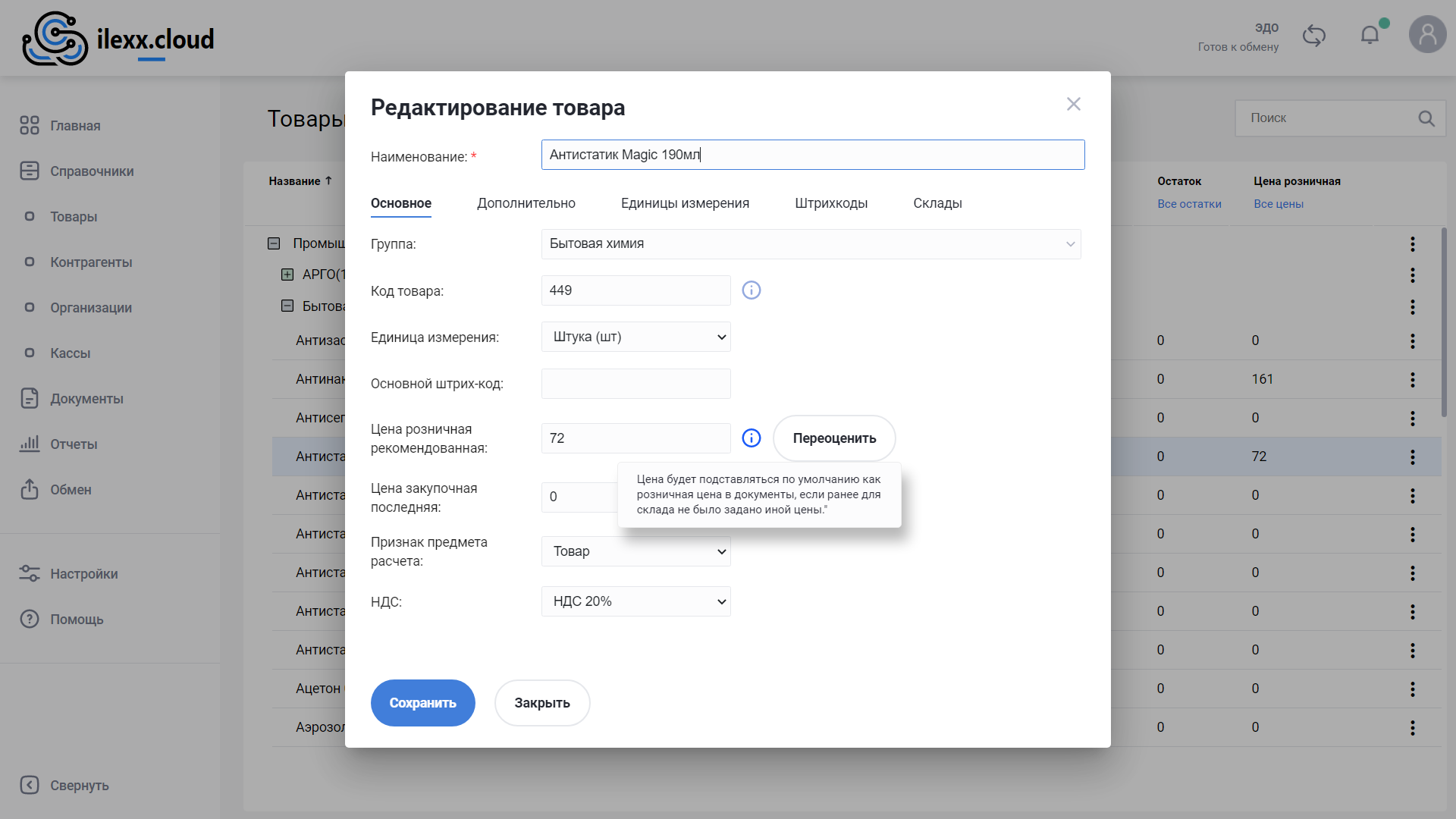Click the Основной штрих-код input field
This screenshot has height=819, width=1456.
point(635,384)
